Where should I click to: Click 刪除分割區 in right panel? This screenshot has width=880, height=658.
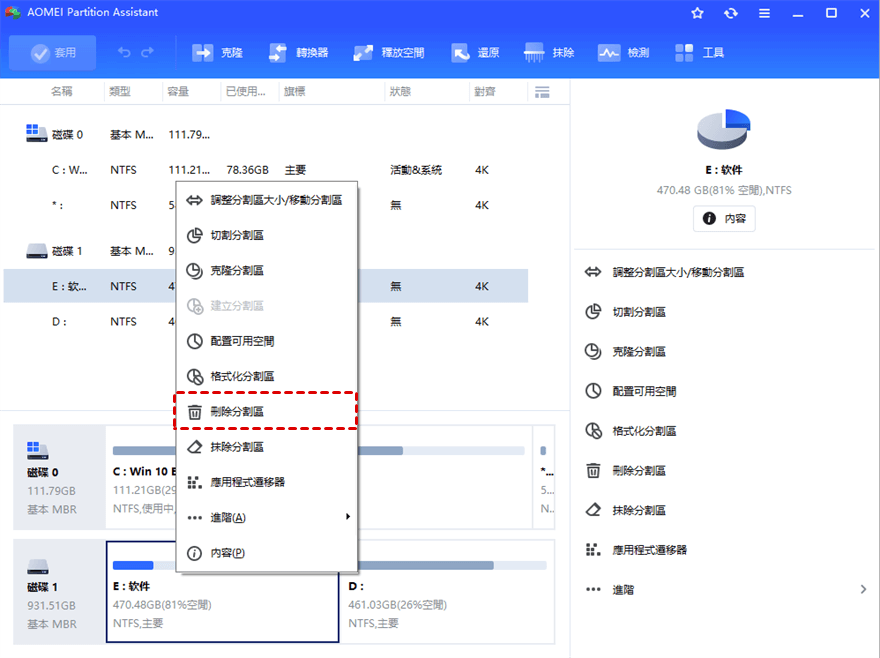(639, 470)
